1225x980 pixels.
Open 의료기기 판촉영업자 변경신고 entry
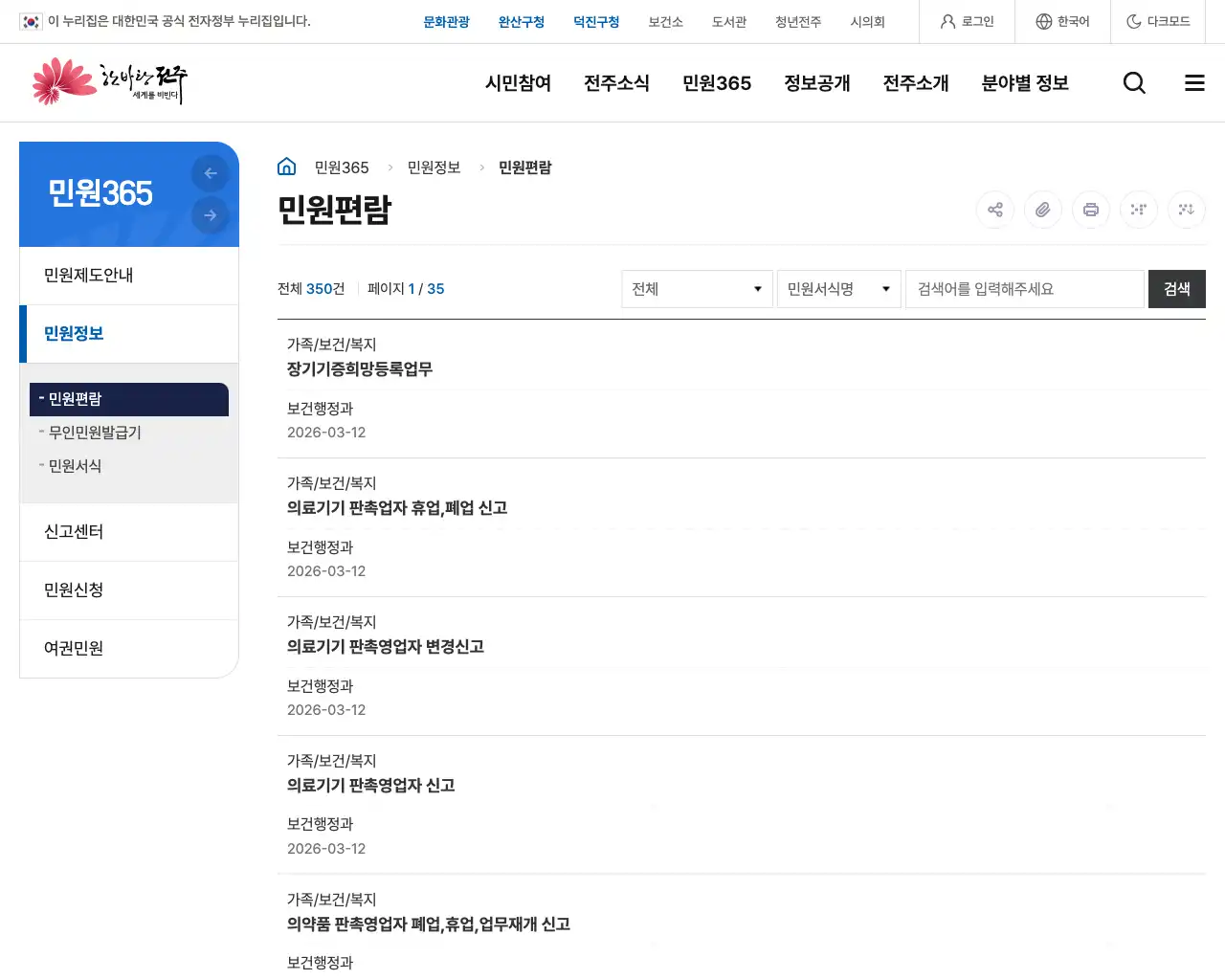[x=386, y=647]
